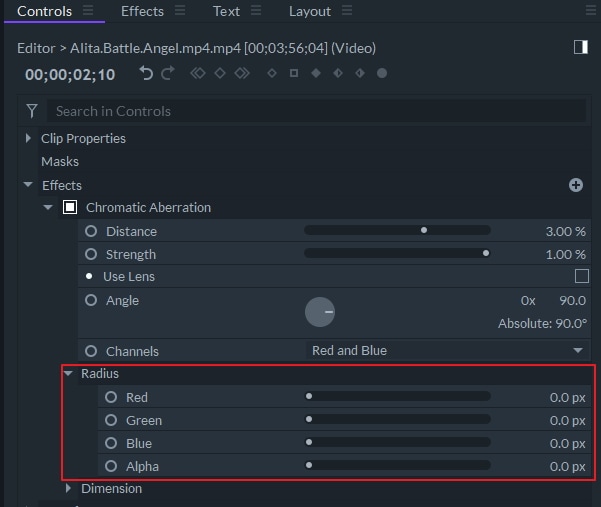Click the Search in Controls field

[x=300, y=111]
